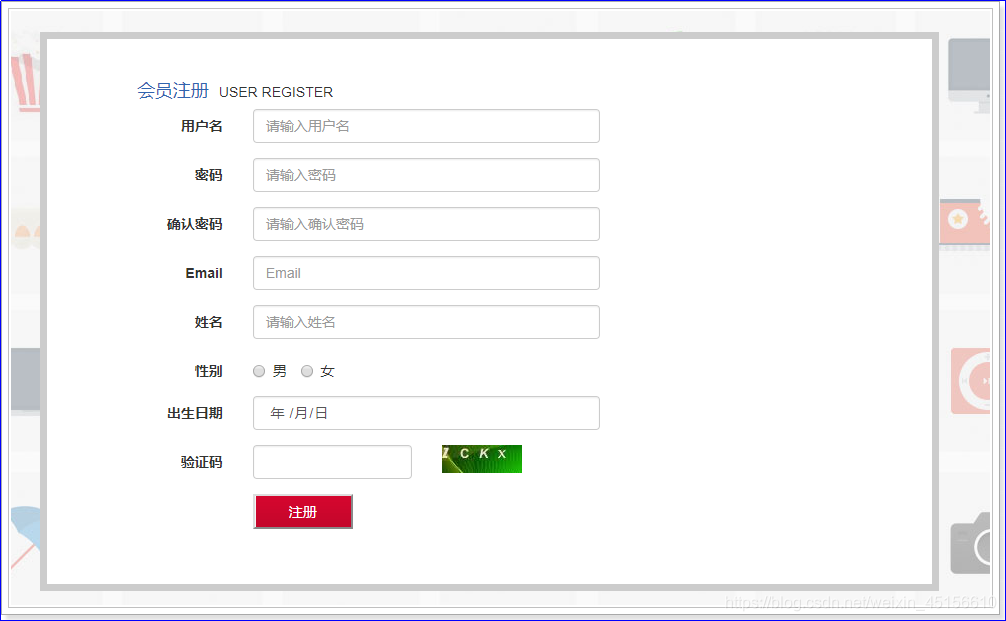This screenshot has height=621, width=1006.
Task: Click the Email label
Action: 204,273
